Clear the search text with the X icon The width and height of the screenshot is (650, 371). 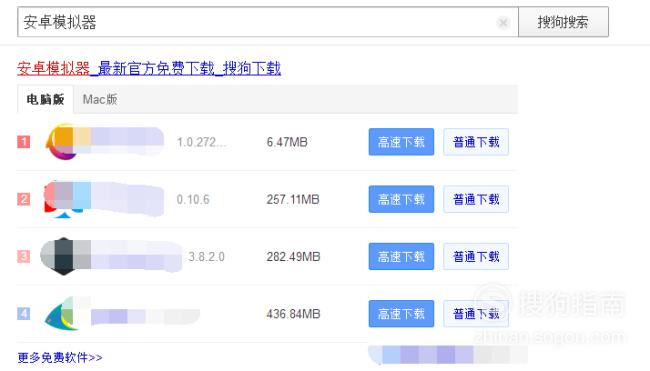[503, 22]
